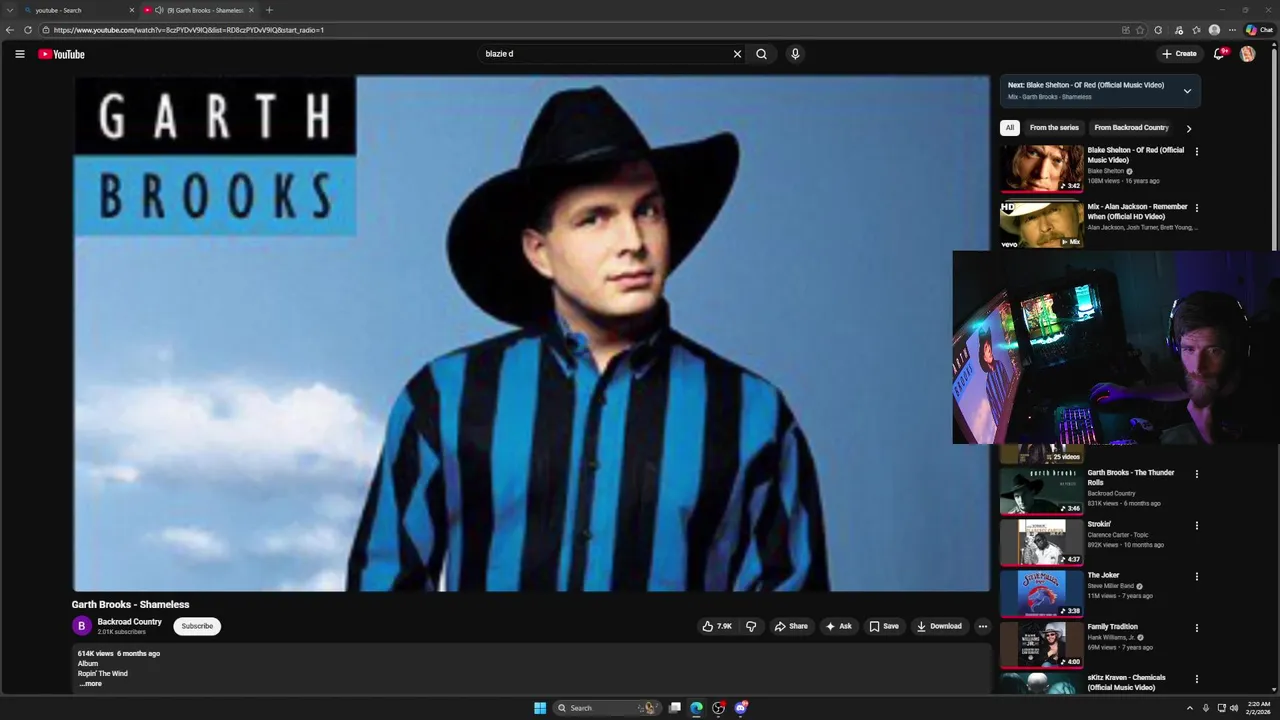Image resolution: width=1280 pixels, height=720 pixels.
Task: Open Family Tradition video thumbnail
Action: pyautogui.click(x=1041, y=645)
